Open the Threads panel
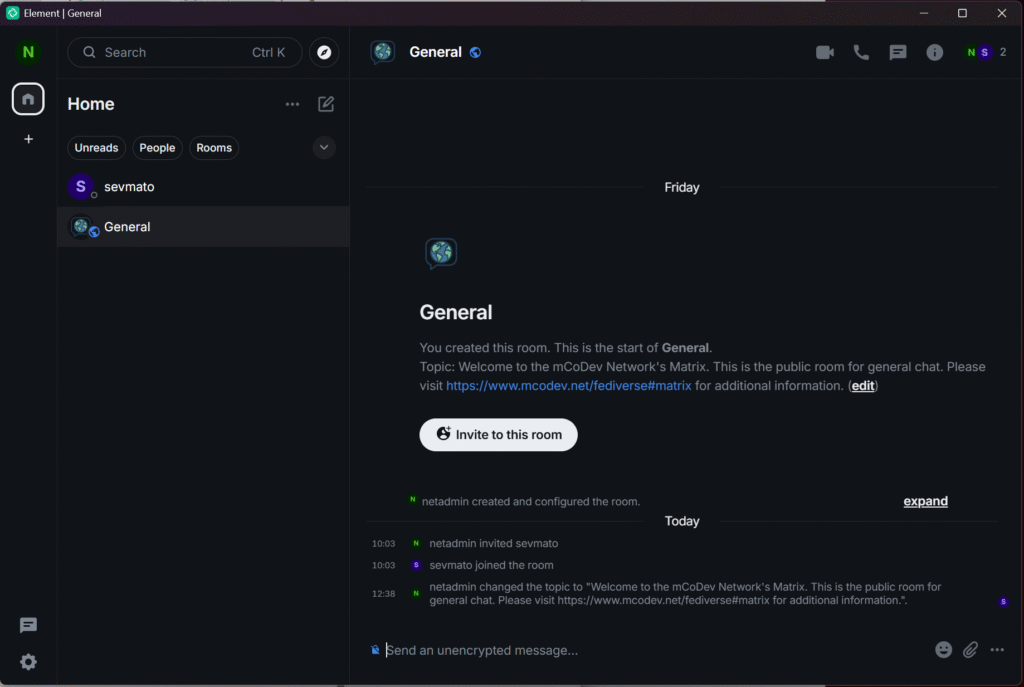The height and width of the screenshot is (687, 1024). (898, 53)
